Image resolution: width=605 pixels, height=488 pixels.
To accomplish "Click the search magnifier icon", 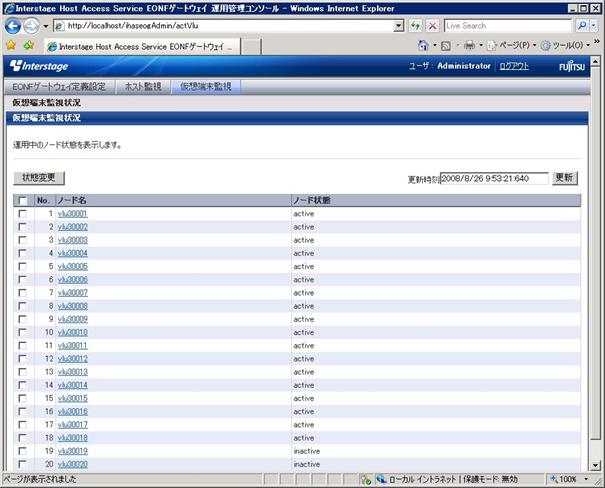I will coord(581,26).
